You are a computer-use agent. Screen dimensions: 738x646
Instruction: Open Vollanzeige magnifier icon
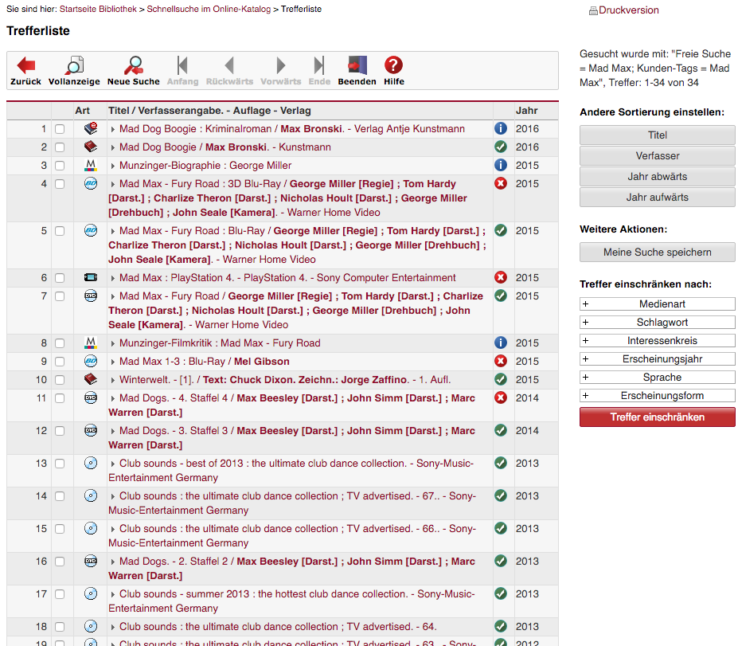coord(74,66)
